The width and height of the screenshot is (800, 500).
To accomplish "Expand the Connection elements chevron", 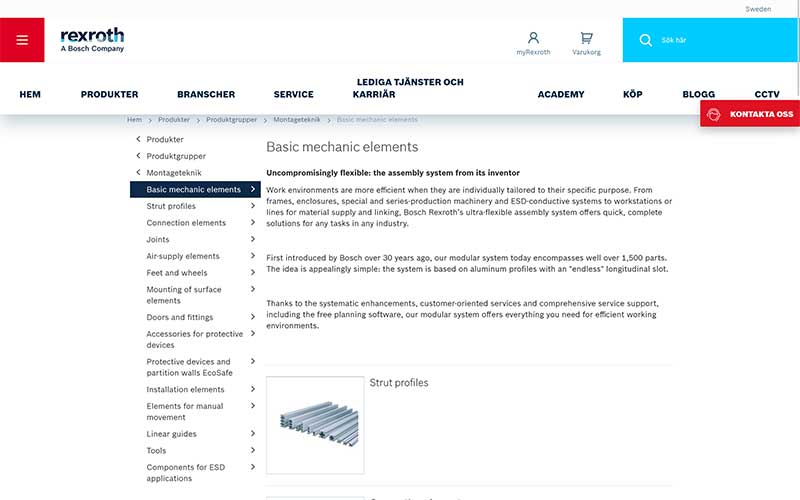I will tap(253, 222).
